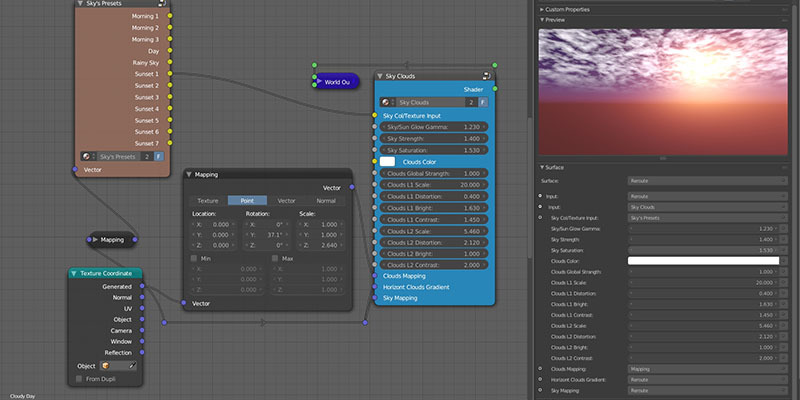Click the Sky Clouds node group edit icon
Screen dimensions: 800x400
pos(486,76)
